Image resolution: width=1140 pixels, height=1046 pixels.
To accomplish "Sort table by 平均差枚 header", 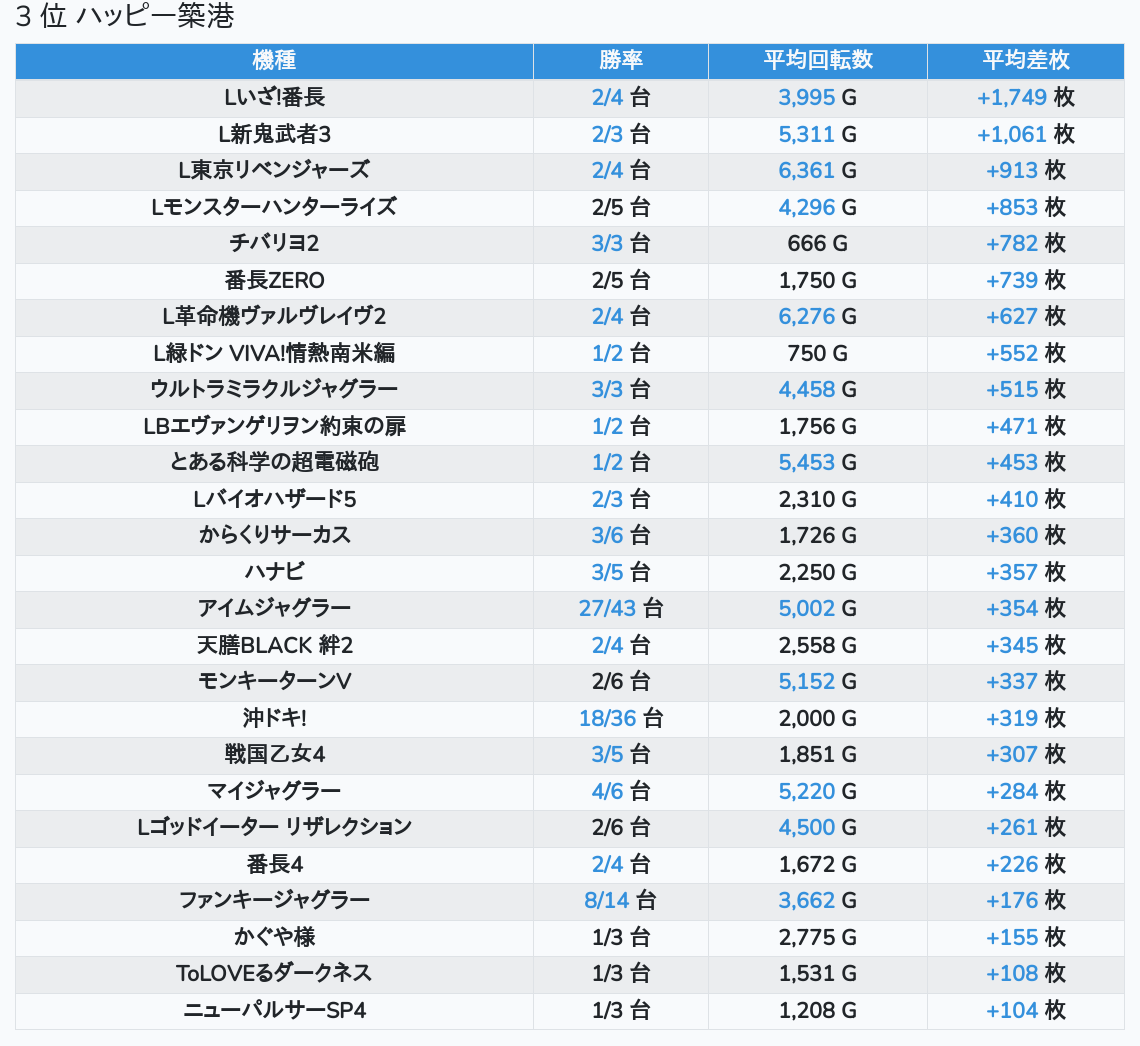I will (x=1025, y=60).
